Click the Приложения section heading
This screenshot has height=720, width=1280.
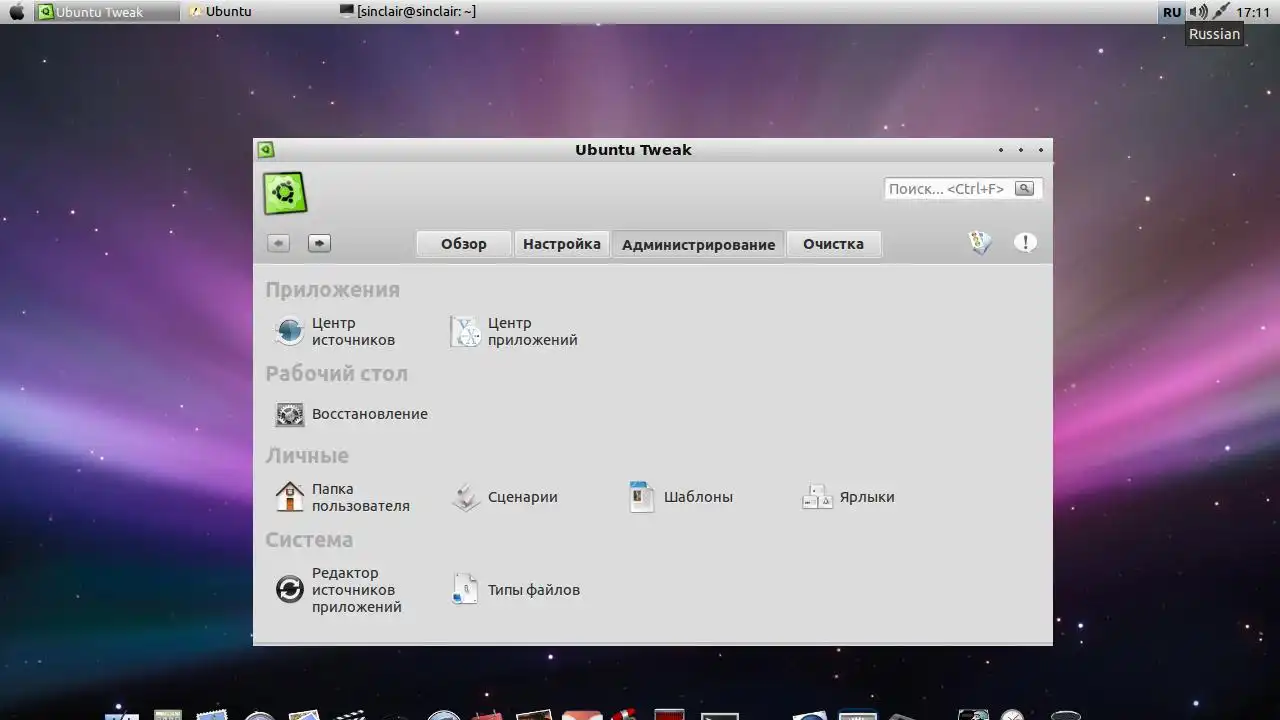tap(332, 290)
